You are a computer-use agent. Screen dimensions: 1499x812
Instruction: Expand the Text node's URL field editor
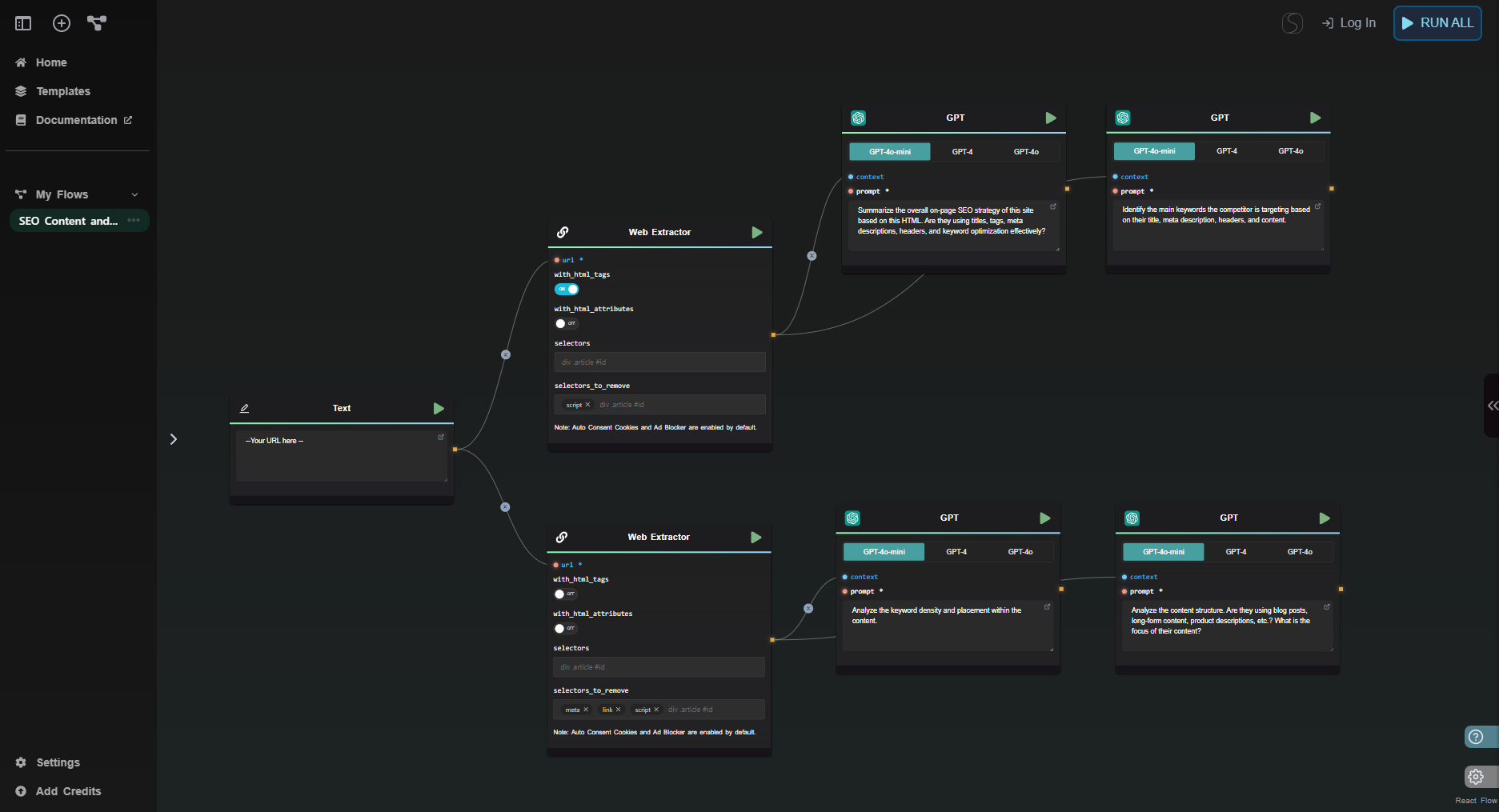coord(440,437)
